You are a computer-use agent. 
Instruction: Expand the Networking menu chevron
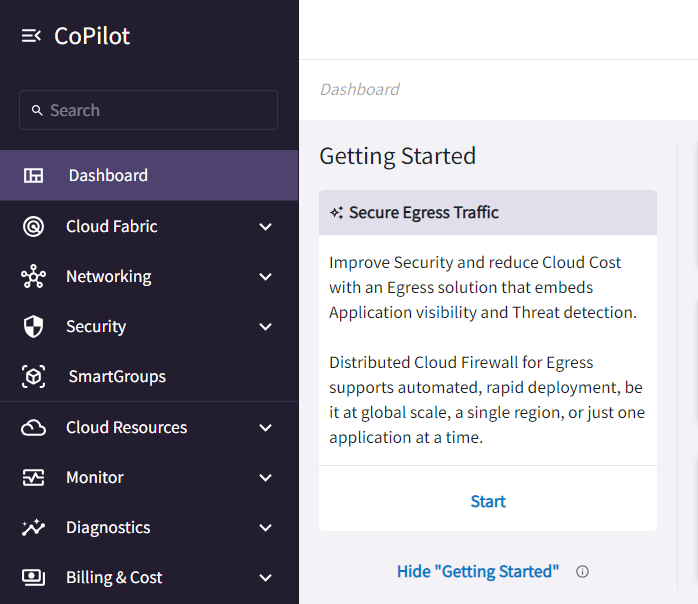[265, 277]
